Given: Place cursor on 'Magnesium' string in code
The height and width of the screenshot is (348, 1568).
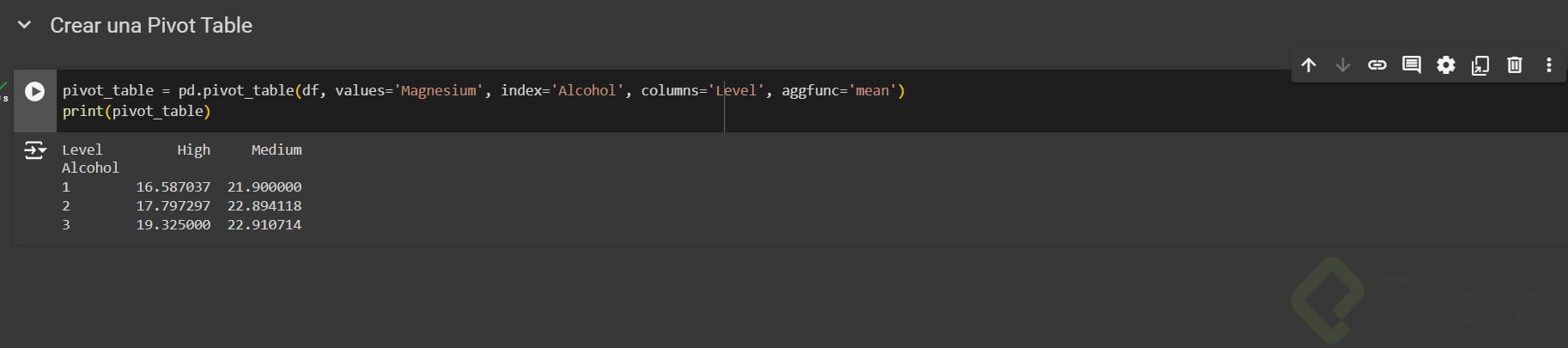Looking at the screenshot, I should pos(440,90).
